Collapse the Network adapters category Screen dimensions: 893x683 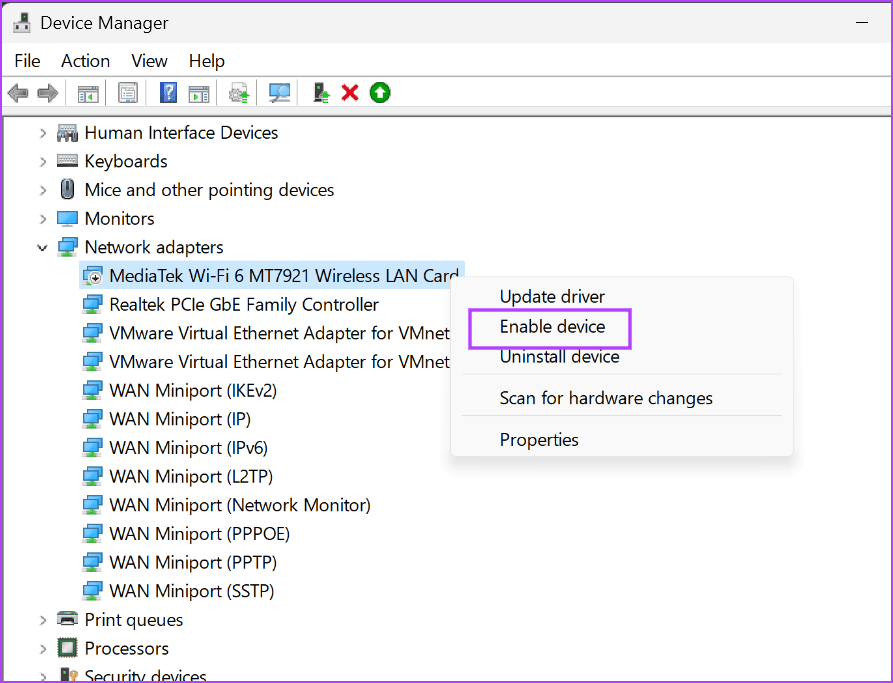(42, 247)
